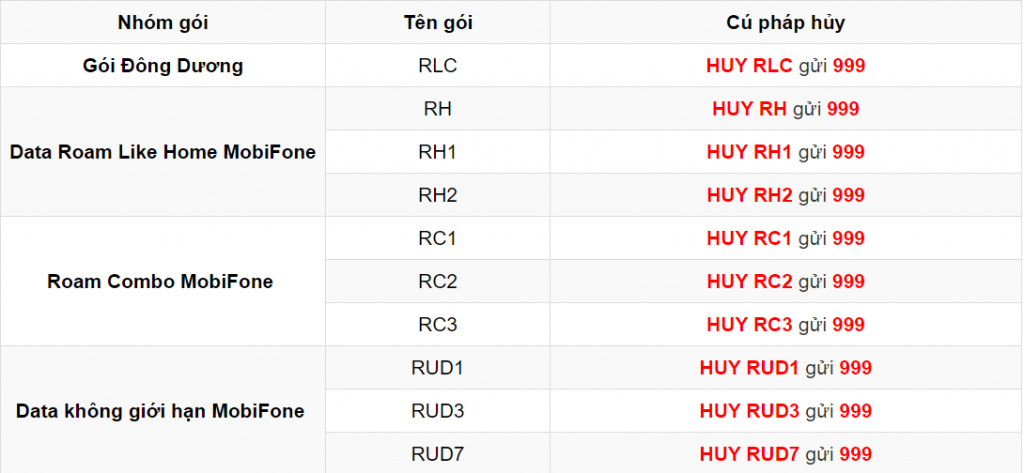The height and width of the screenshot is (473, 1024).
Task: Click the RUD3 package name
Action: pos(438,410)
